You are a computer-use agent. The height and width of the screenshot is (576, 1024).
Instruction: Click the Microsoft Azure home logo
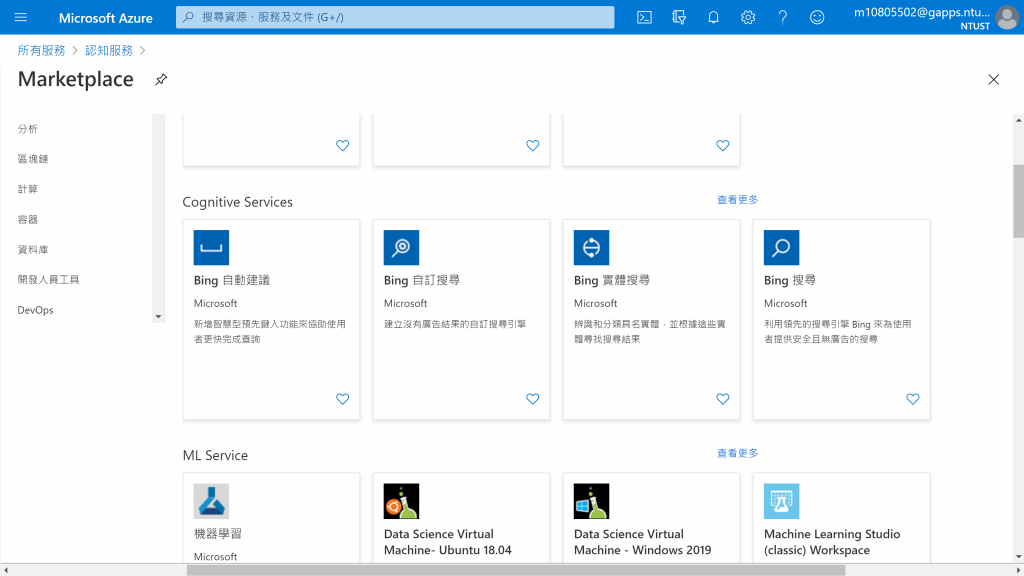pos(106,18)
